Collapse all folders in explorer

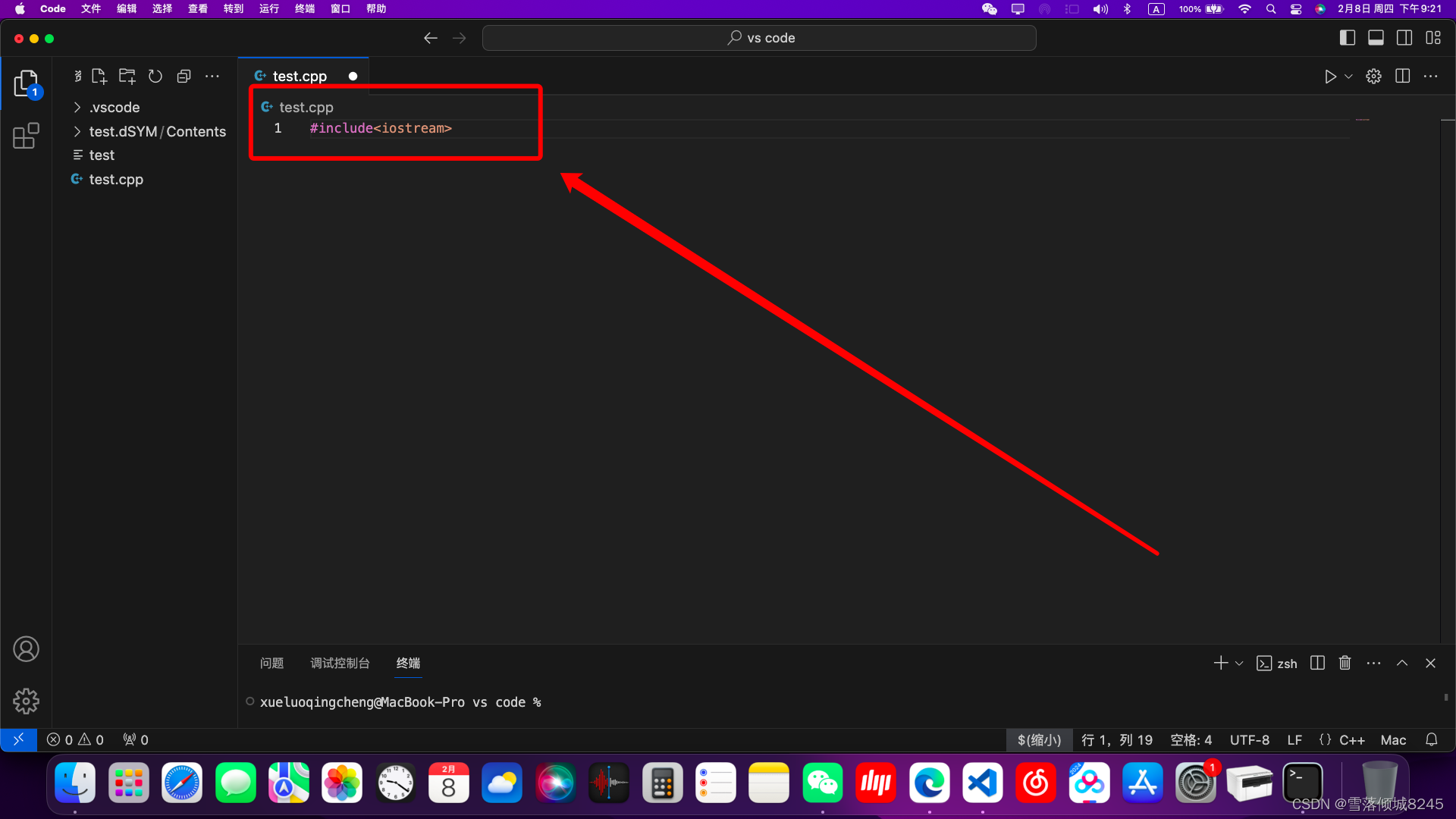184,77
